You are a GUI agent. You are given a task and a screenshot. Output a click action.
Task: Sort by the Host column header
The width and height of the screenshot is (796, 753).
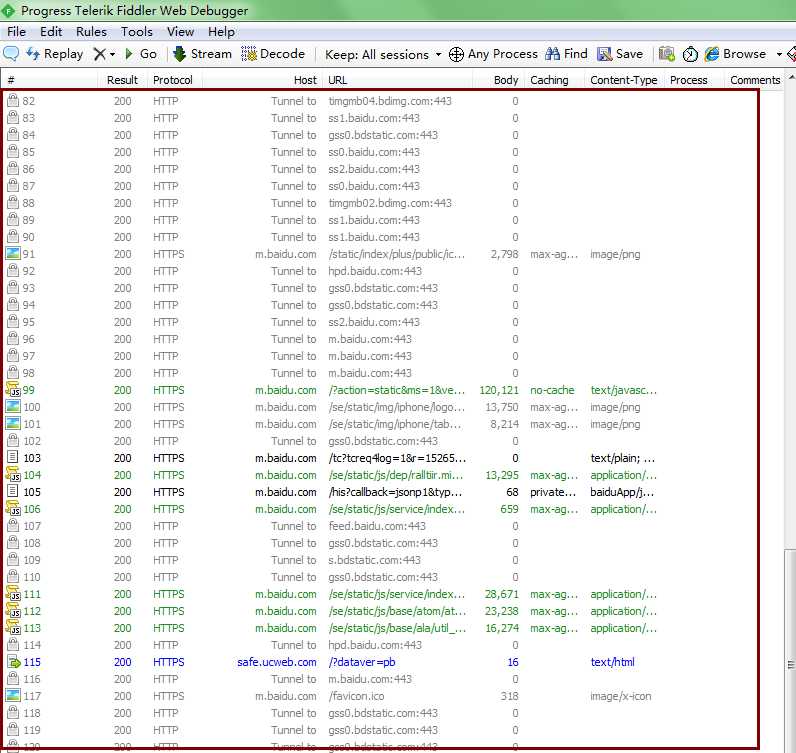(262, 80)
